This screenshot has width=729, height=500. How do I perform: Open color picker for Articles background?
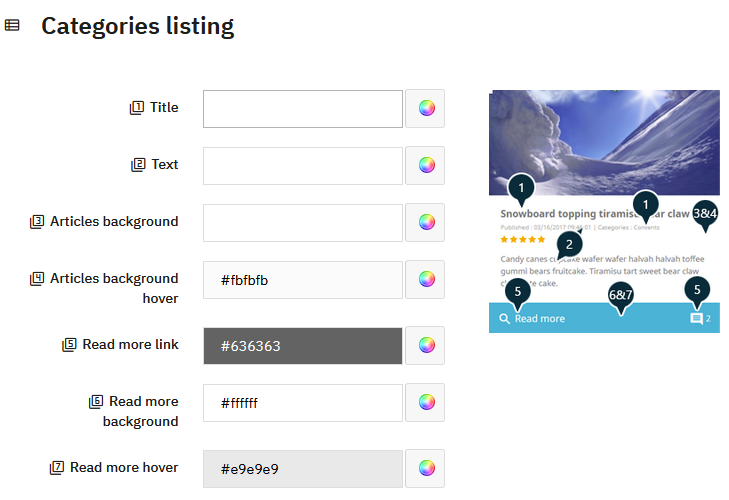coord(426,223)
